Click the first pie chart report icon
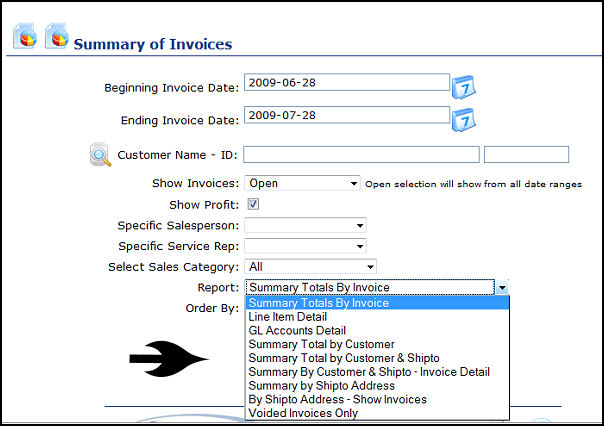The image size is (604, 426). click(25, 38)
